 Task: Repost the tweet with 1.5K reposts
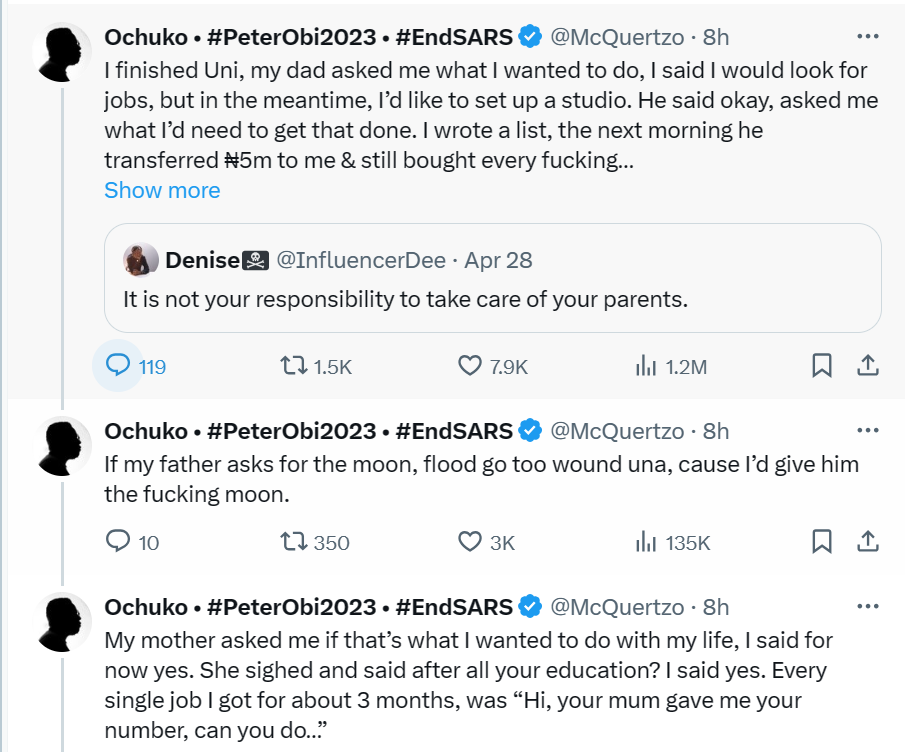294,367
